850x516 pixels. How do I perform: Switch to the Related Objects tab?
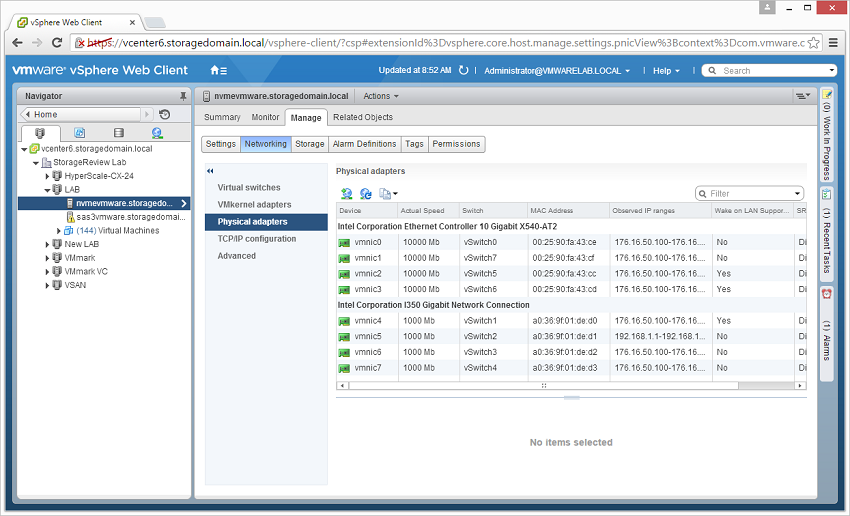363,117
